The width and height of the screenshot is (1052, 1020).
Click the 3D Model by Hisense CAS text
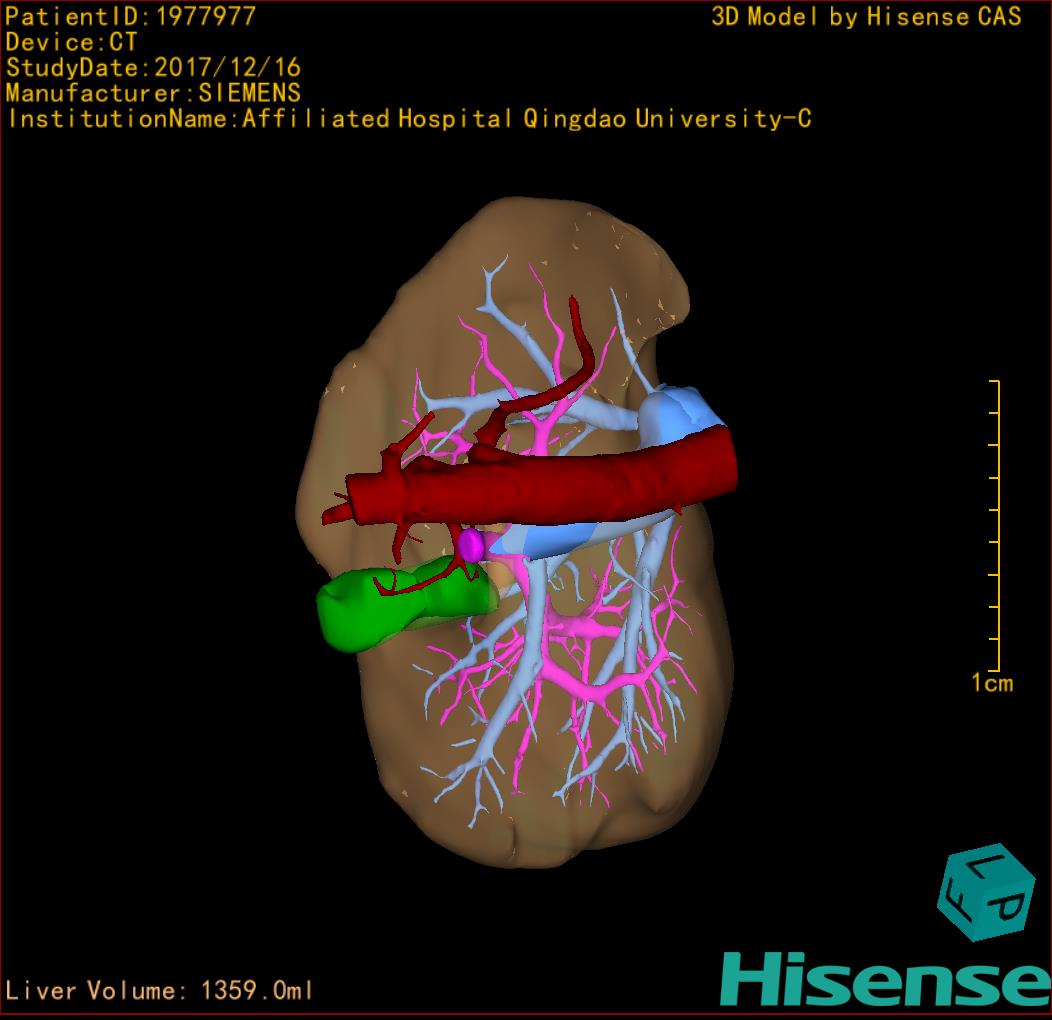point(866,17)
